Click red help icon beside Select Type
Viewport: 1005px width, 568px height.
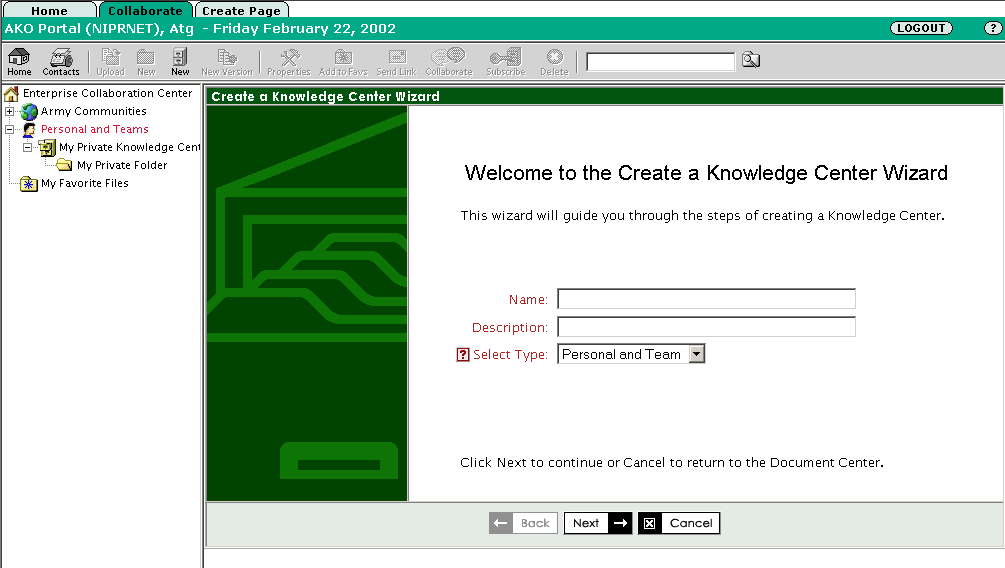pyautogui.click(x=463, y=355)
